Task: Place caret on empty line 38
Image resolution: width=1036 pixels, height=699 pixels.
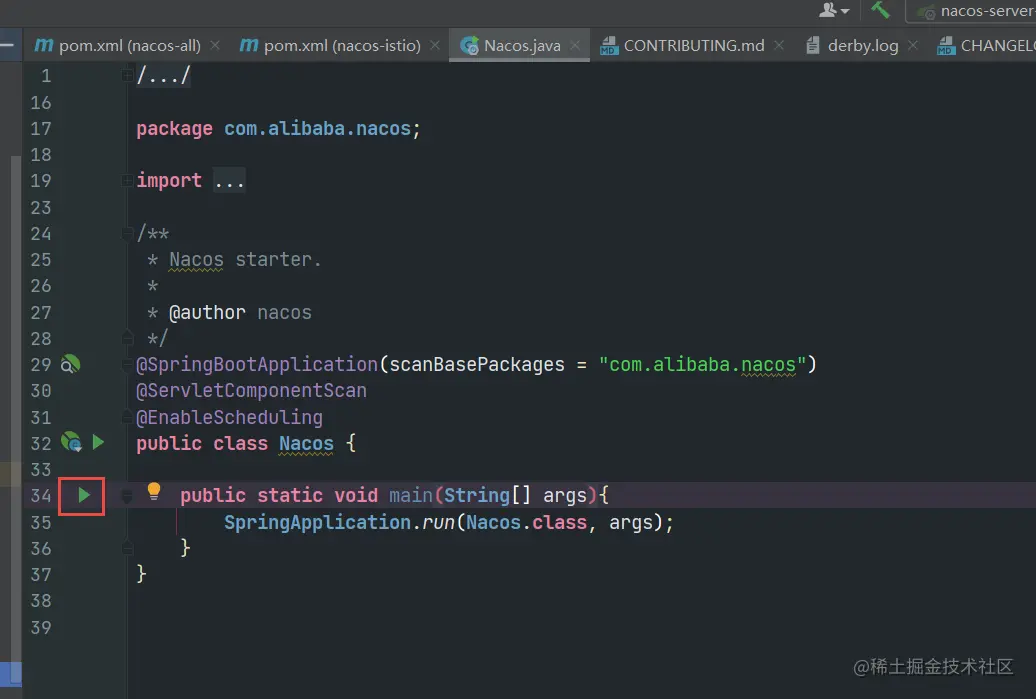Action: pyautogui.click(x=581, y=601)
